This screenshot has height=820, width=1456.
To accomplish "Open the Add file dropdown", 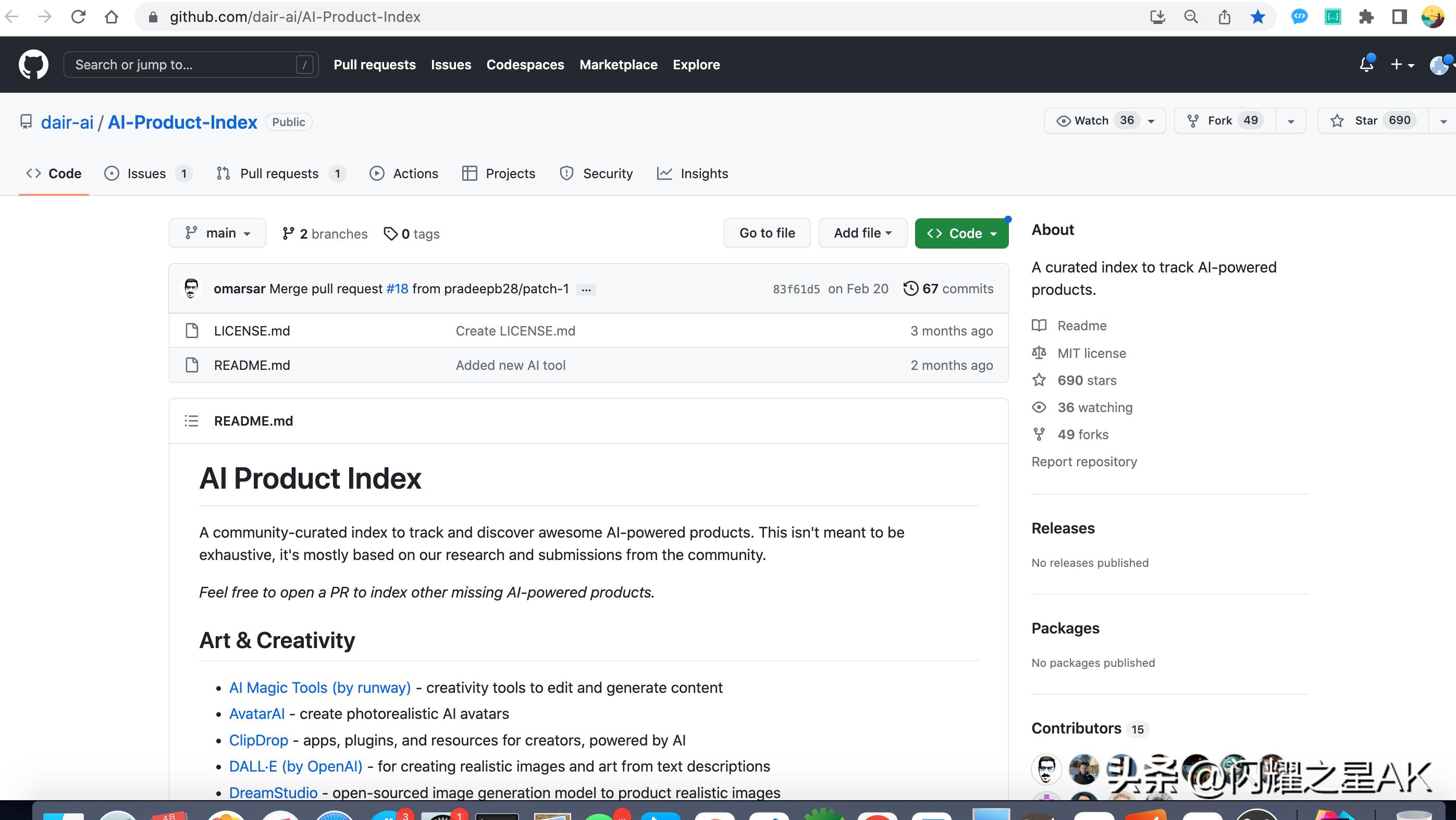I will pos(862,233).
